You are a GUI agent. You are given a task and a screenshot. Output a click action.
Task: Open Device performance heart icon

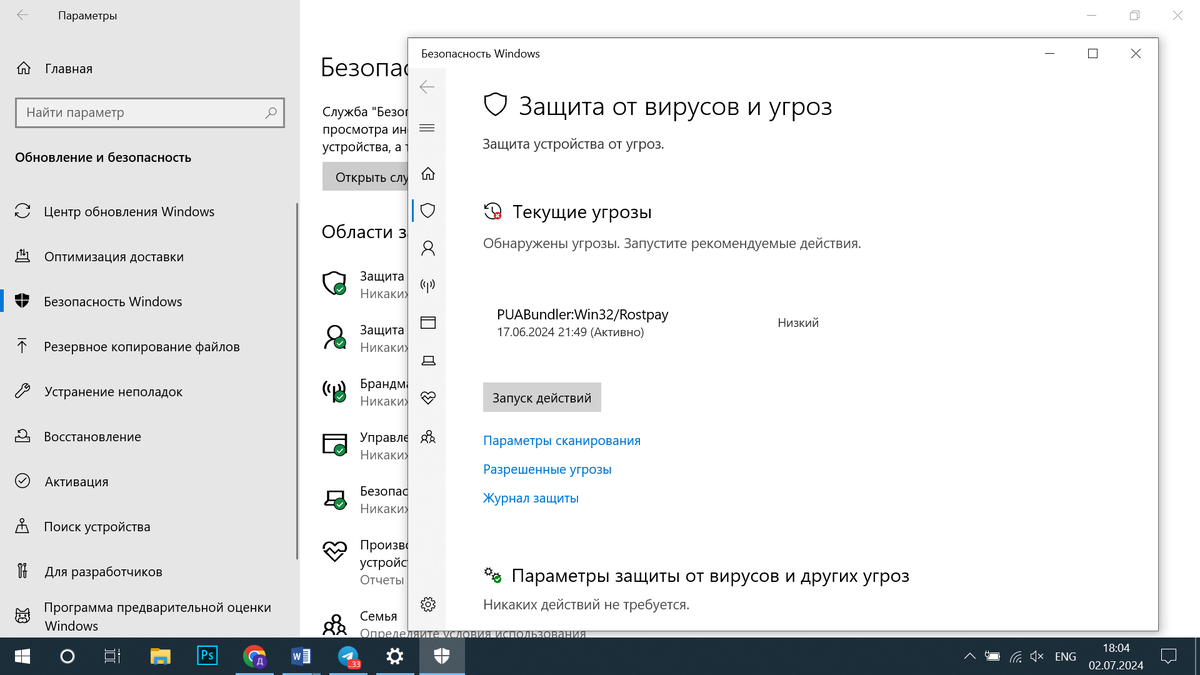pos(428,398)
